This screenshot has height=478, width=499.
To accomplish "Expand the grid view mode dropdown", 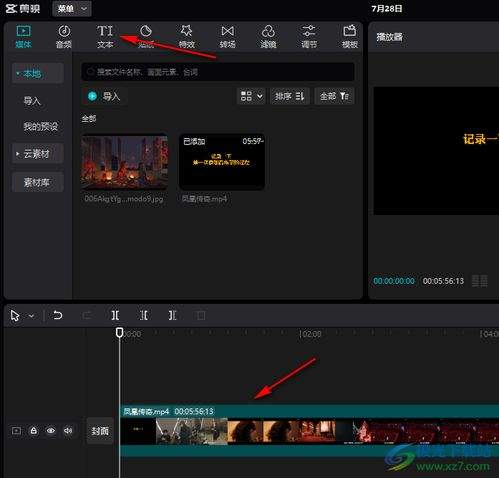I will pyautogui.click(x=251, y=96).
